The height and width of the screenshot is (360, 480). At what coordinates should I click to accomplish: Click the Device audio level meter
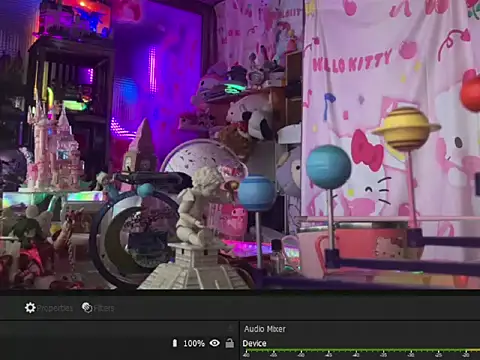[x=361, y=351]
